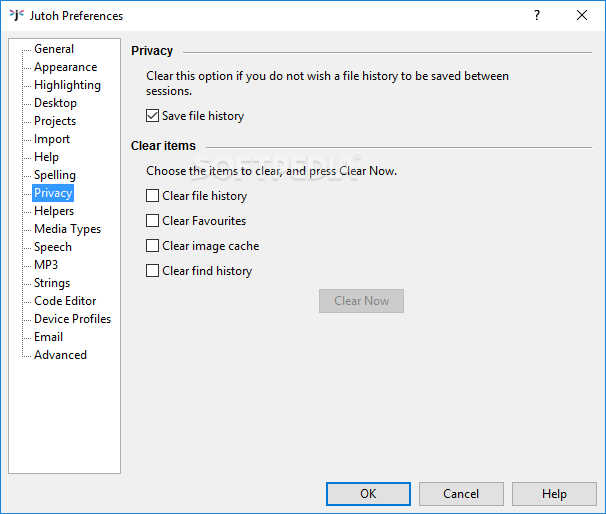Select Appearance in the preferences list
606x514 pixels.
pos(65,67)
